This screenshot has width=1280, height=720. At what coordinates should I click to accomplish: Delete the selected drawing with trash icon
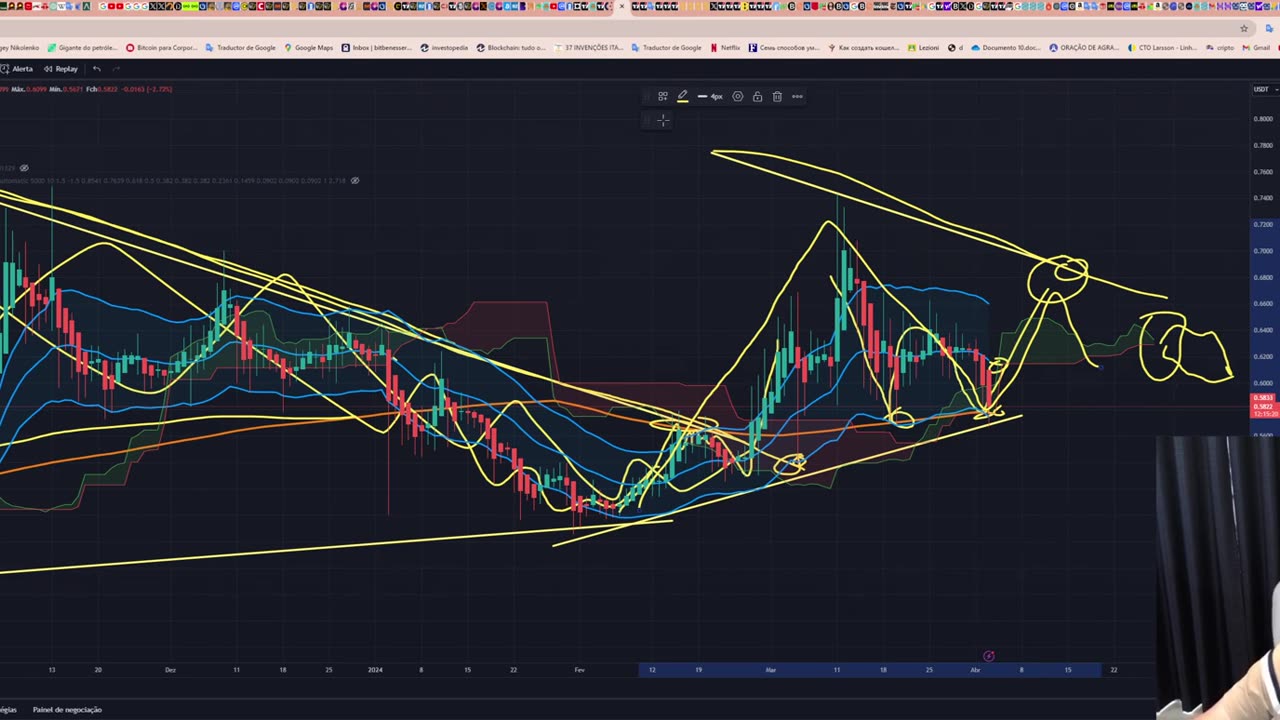coord(777,97)
